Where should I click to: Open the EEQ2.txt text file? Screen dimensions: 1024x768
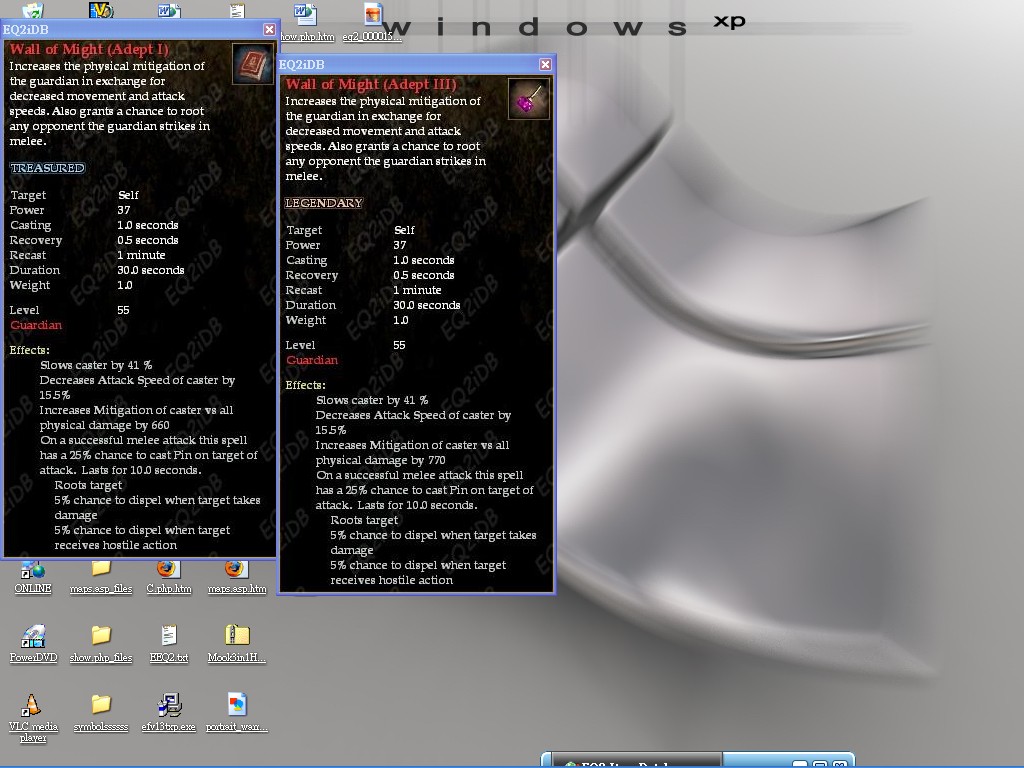pos(168,637)
